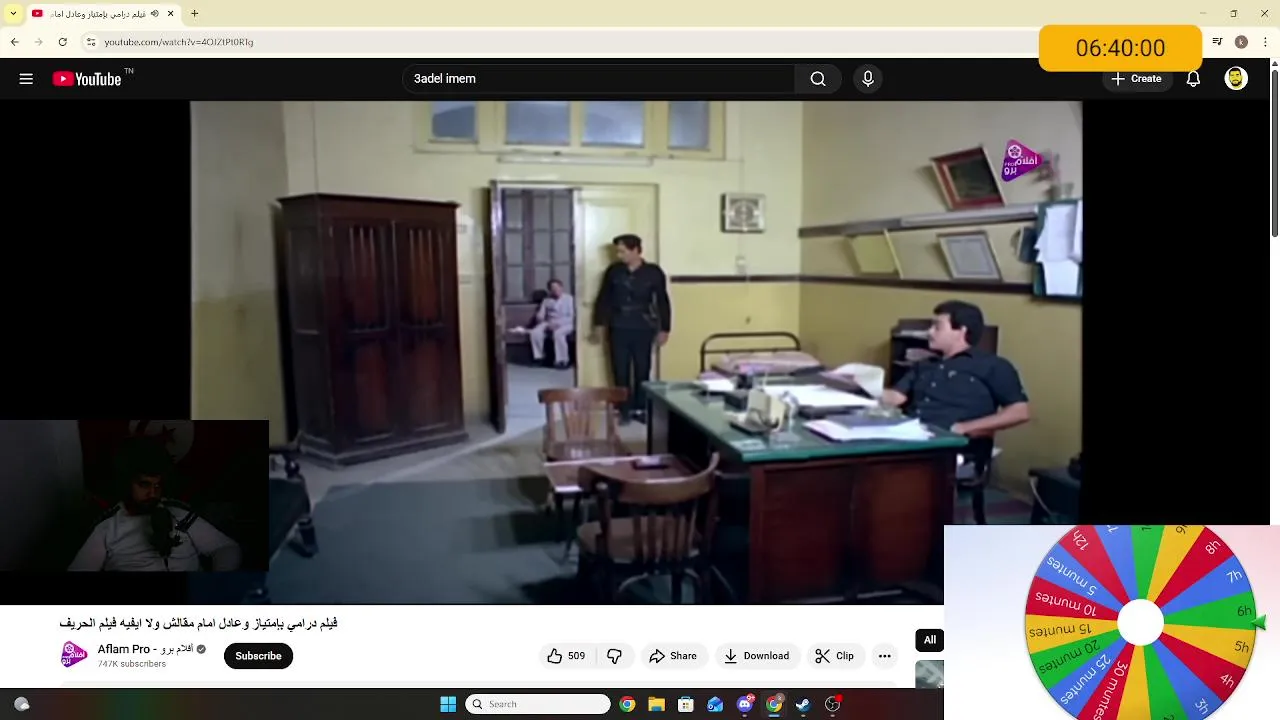Open Windows Start menu
Image resolution: width=1280 pixels, height=720 pixels.
[x=448, y=704]
